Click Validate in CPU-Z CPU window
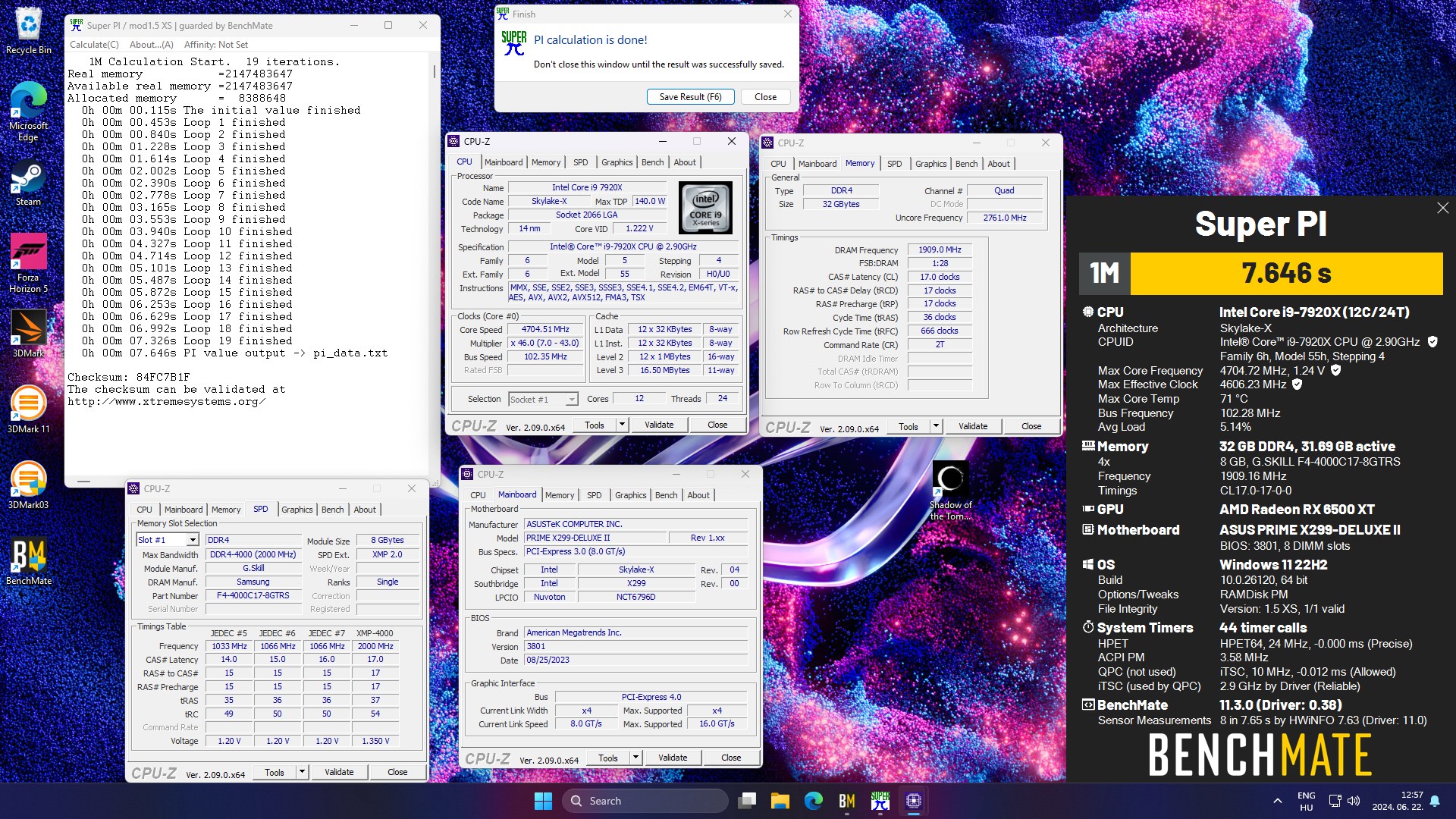Viewport: 1456px width, 819px height. tap(659, 425)
